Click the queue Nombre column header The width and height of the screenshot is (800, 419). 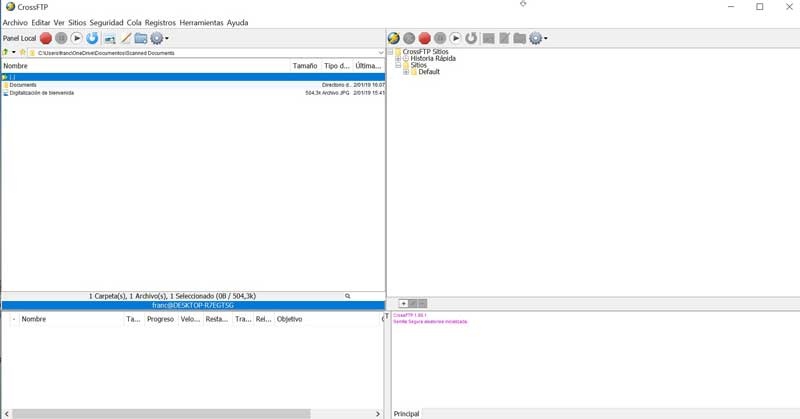70,319
